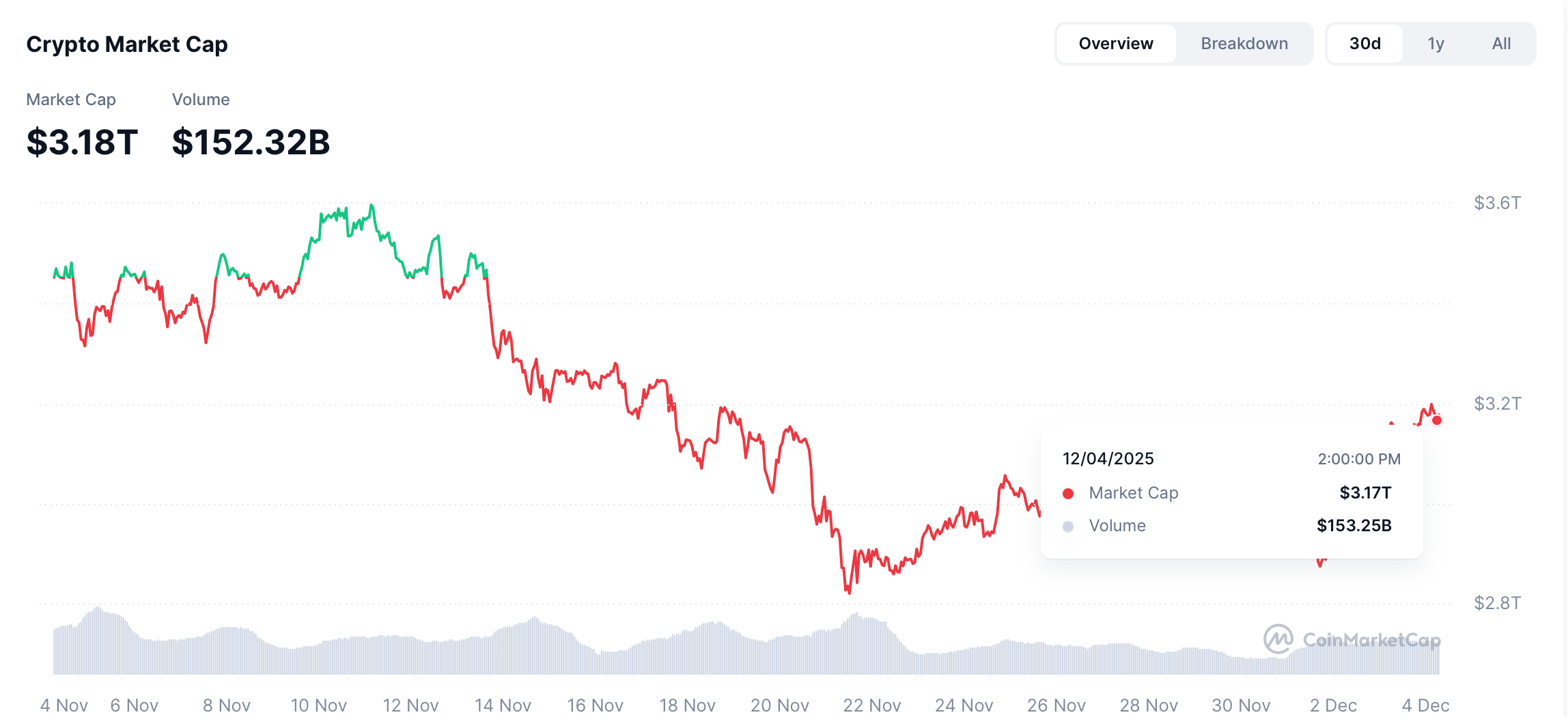
Task: Select the Market Cap label above $3.18T
Action: click(71, 99)
